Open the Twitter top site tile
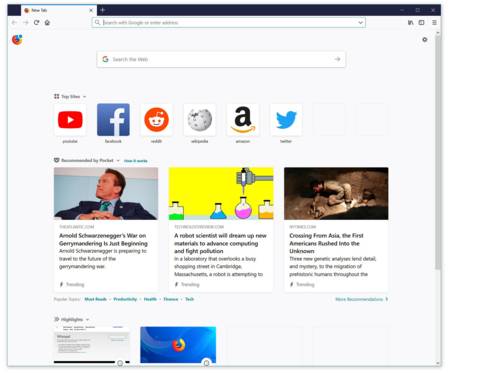The width and height of the screenshot is (500, 373). coord(286,120)
